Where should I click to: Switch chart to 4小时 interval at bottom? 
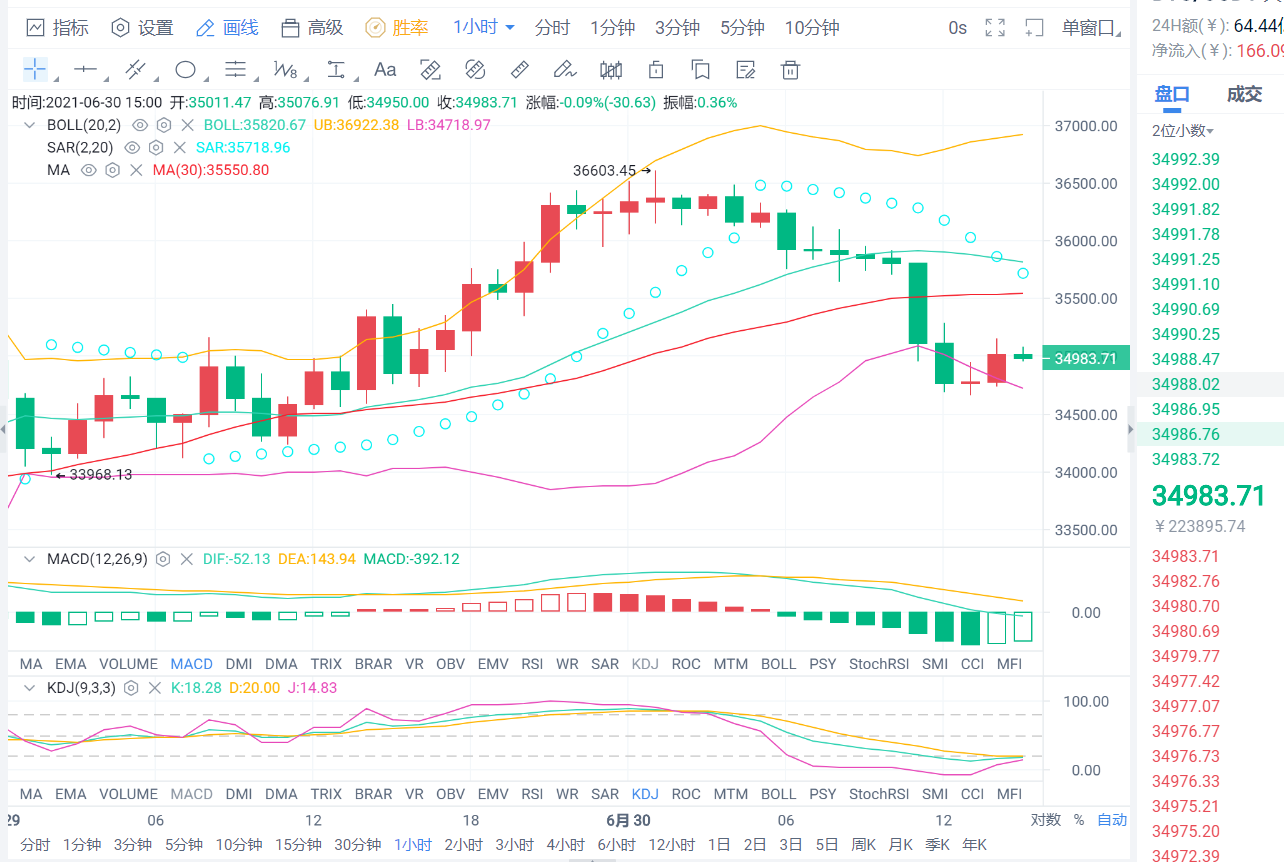click(x=565, y=845)
